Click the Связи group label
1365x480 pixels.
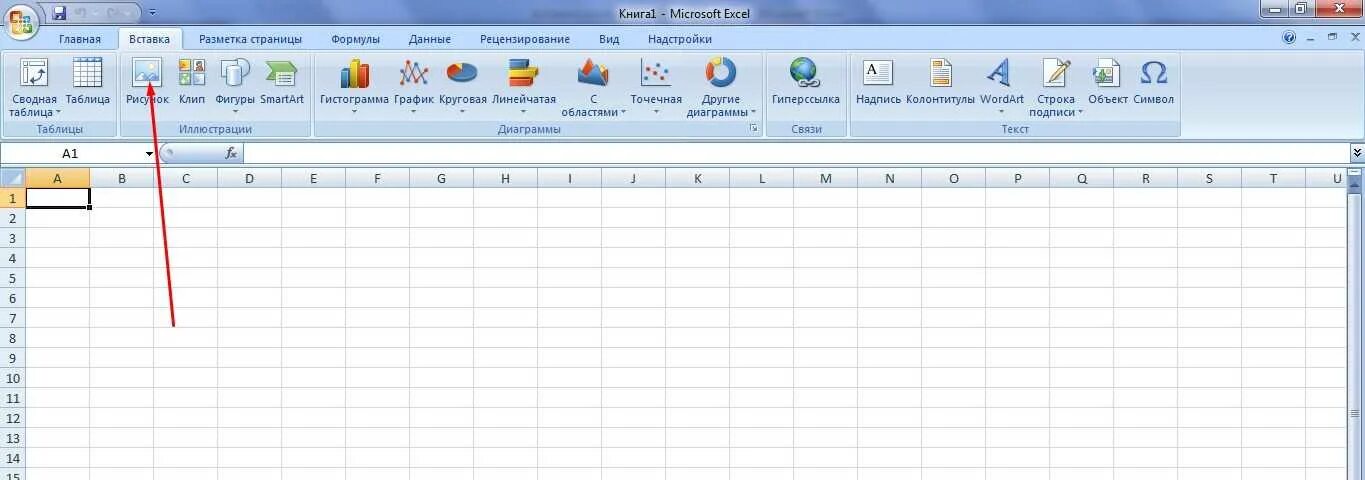(x=806, y=130)
